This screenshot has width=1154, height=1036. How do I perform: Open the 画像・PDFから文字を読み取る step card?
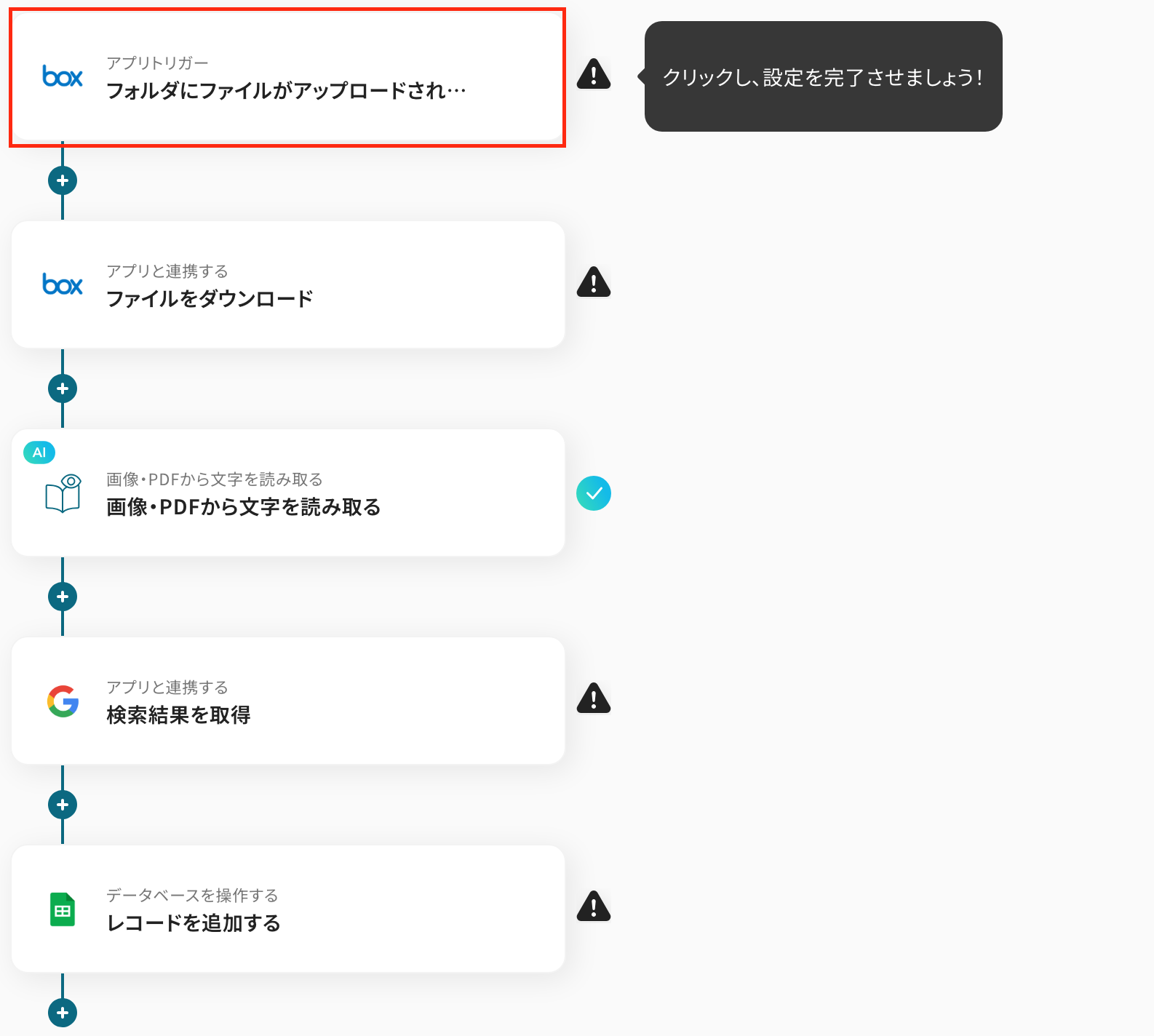(x=288, y=493)
